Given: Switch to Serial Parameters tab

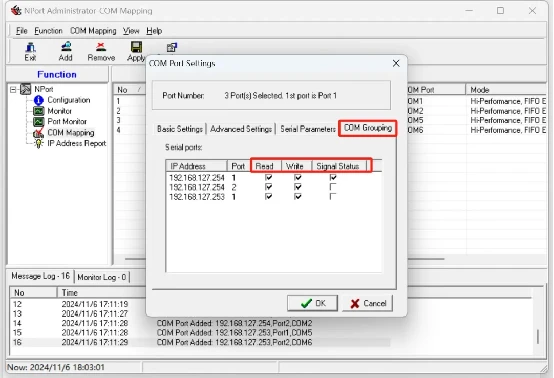Looking at the screenshot, I should (308, 129).
